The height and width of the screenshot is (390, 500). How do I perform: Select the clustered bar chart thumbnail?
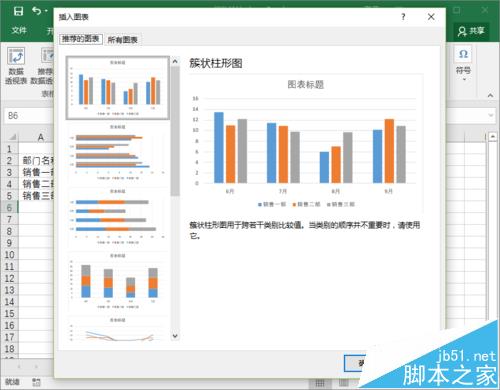tap(118, 152)
